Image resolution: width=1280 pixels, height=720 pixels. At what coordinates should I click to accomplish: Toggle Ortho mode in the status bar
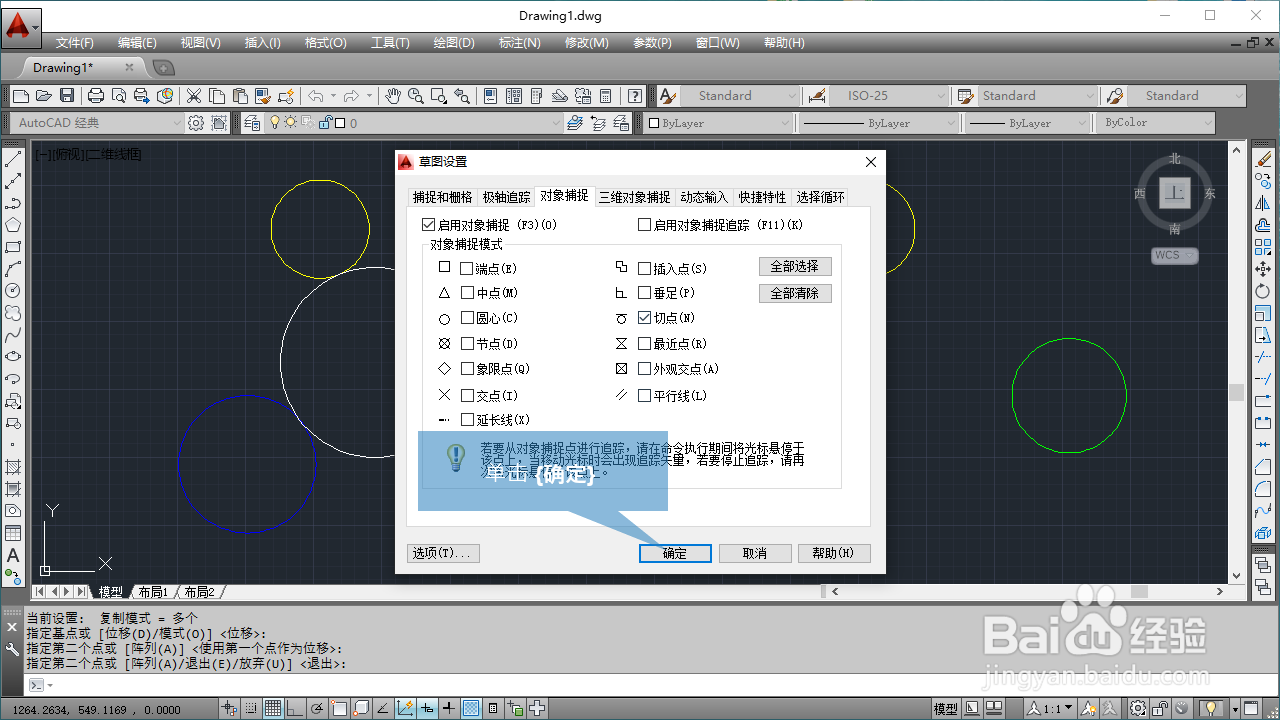point(295,709)
